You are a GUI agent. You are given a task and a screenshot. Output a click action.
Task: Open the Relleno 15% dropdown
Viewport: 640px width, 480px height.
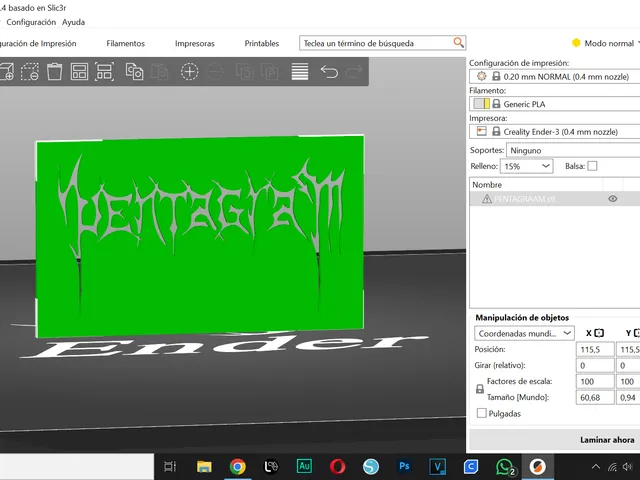click(x=527, y=166)
